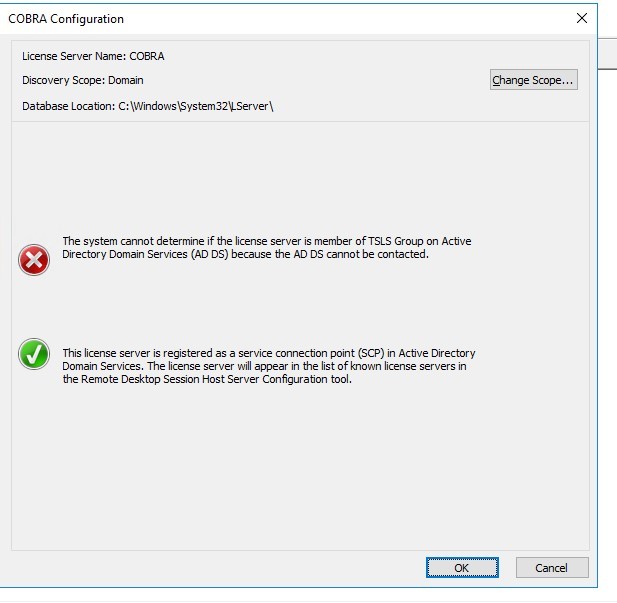Cancel the COBRA Configuration dialog

(x=552, y=568)
